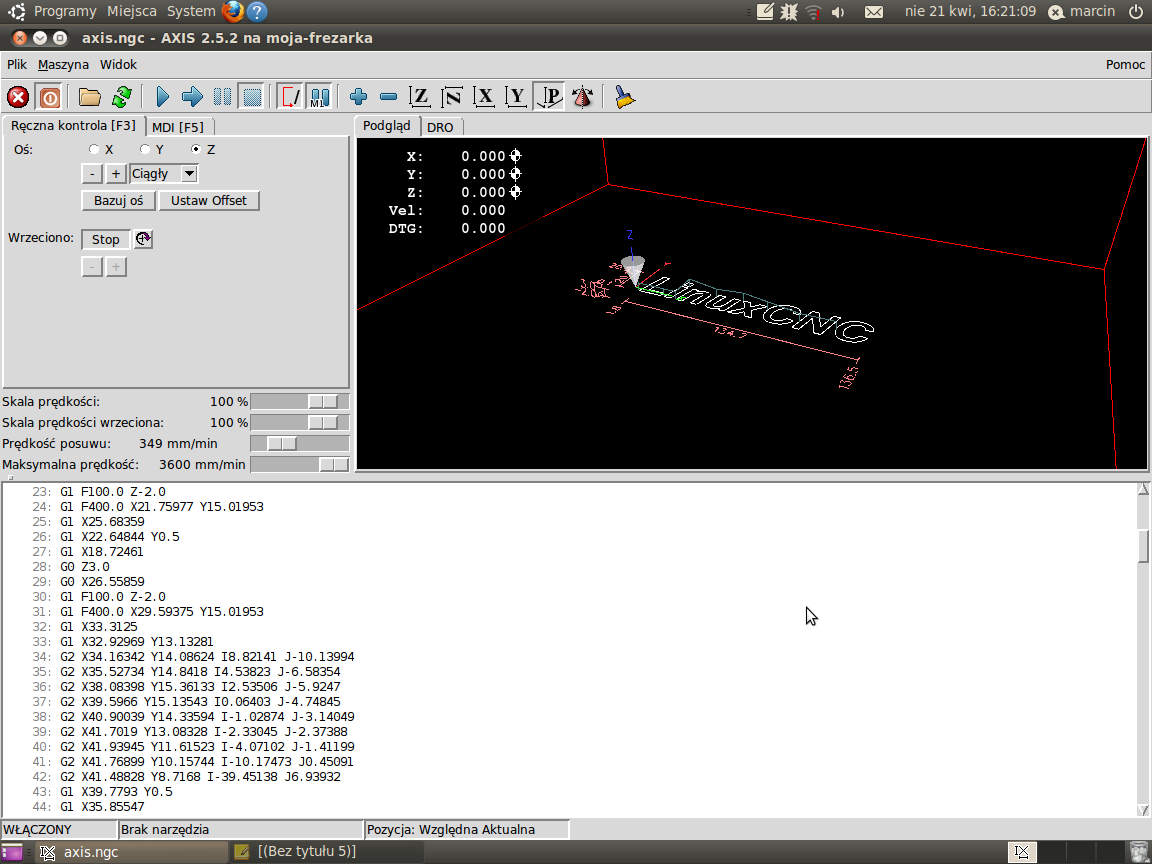
Task: Open the Pomoc menu
Action: (x=1125, y=65)
